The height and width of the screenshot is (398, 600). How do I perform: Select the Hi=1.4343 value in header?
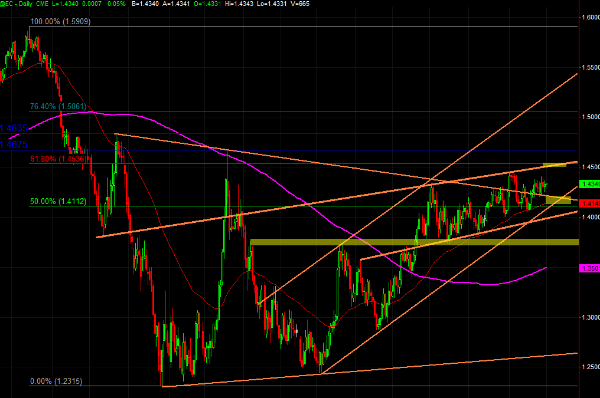click(x=238, y=4)
